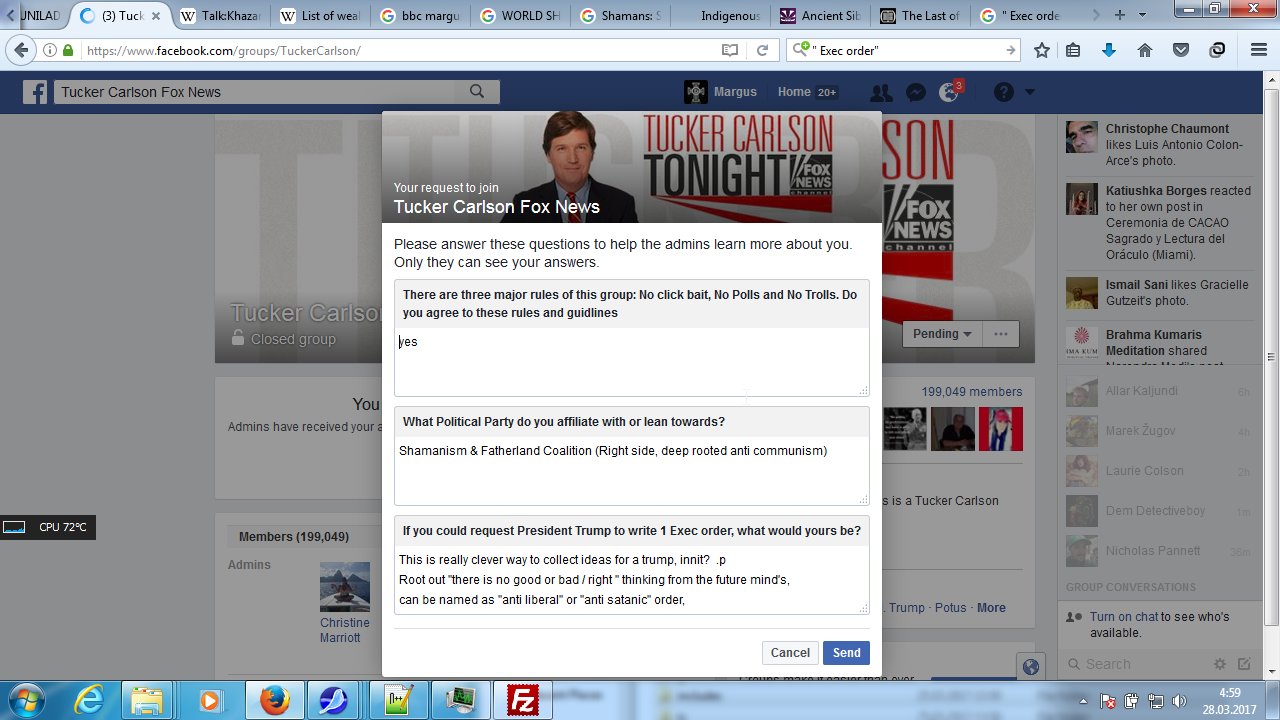Open the list all tabs dropdown
1280x720 pixels.
point(1144,15)
